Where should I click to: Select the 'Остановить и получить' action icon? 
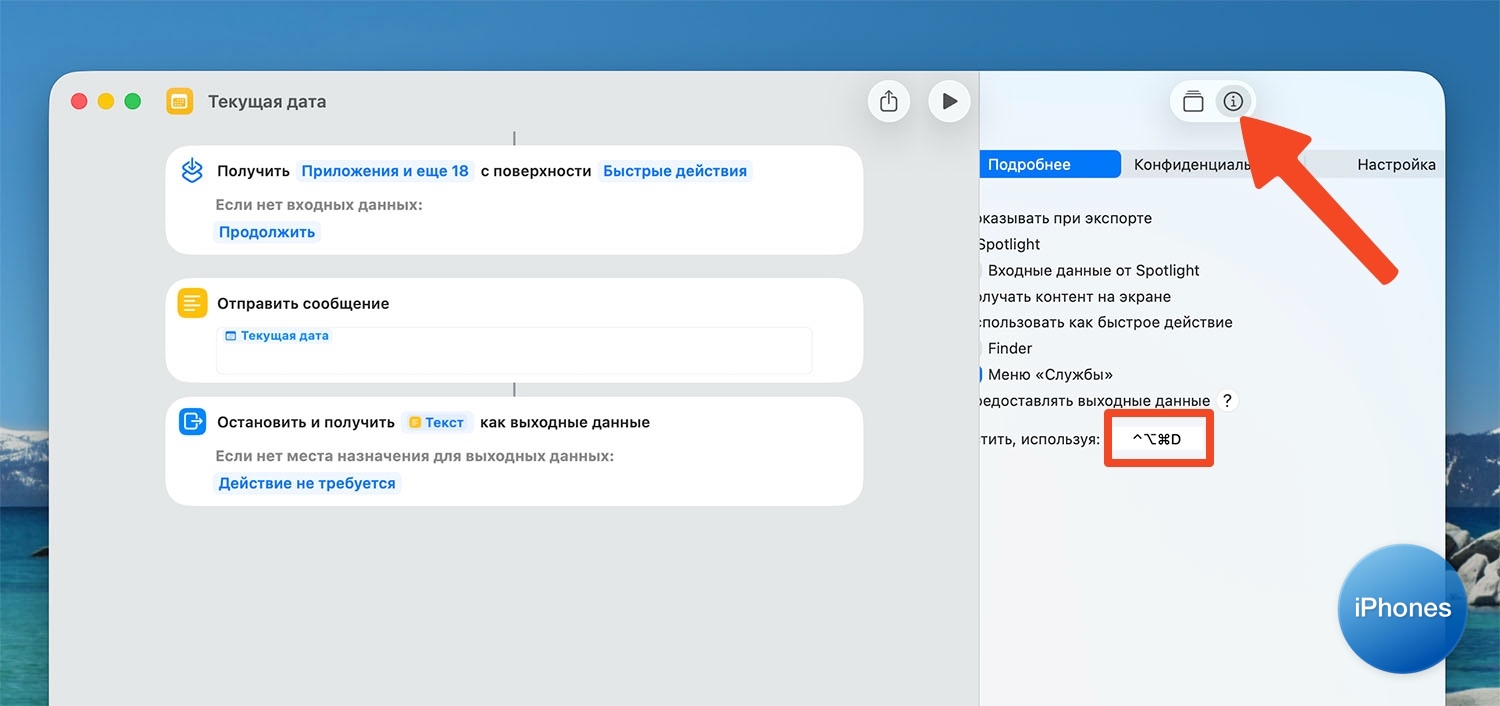click(192, 422)
